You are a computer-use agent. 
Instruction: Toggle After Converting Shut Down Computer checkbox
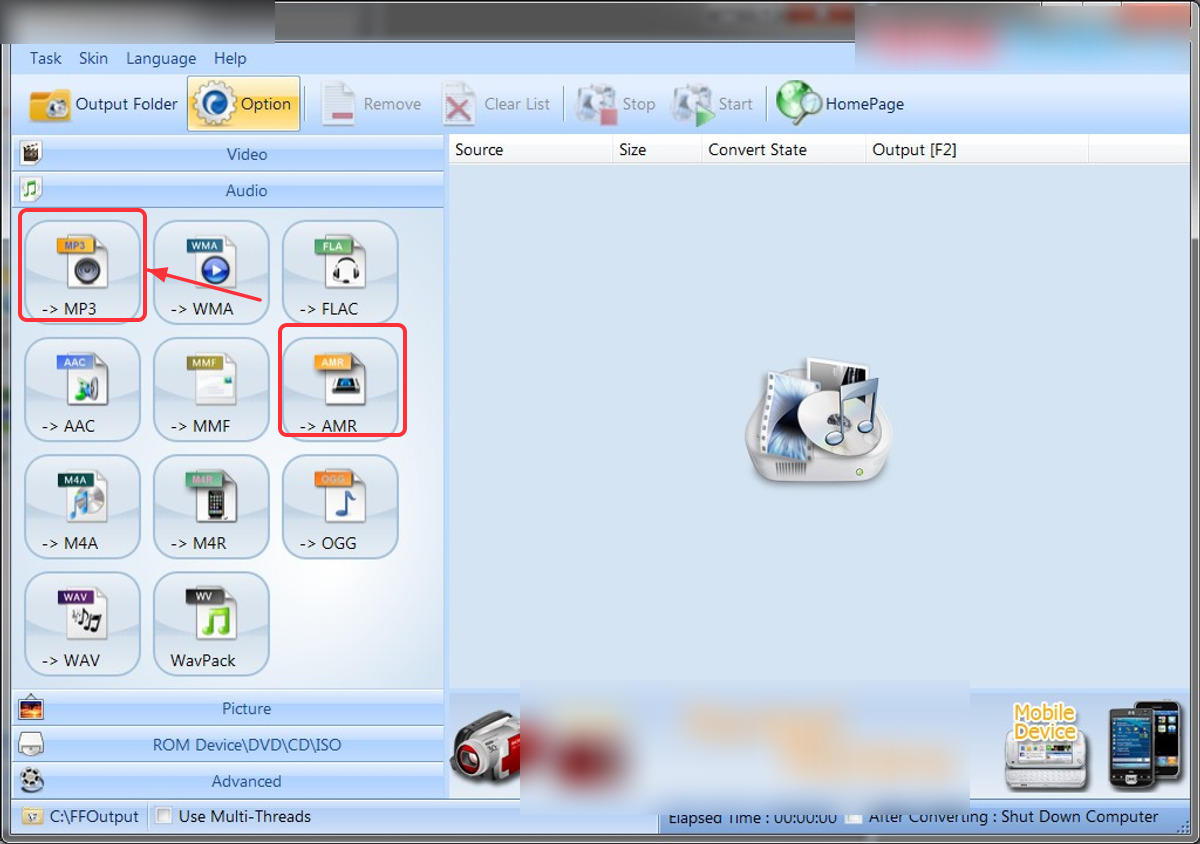tap(854, 817)
